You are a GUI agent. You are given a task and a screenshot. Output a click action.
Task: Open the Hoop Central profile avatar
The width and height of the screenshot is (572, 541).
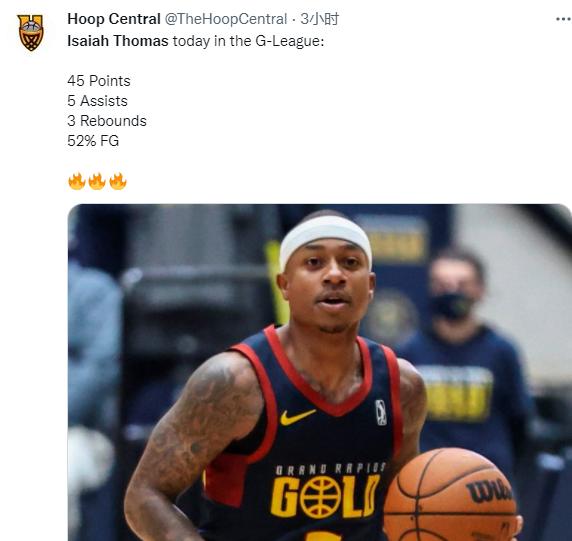pyautogui.click(x=31, y=32)
